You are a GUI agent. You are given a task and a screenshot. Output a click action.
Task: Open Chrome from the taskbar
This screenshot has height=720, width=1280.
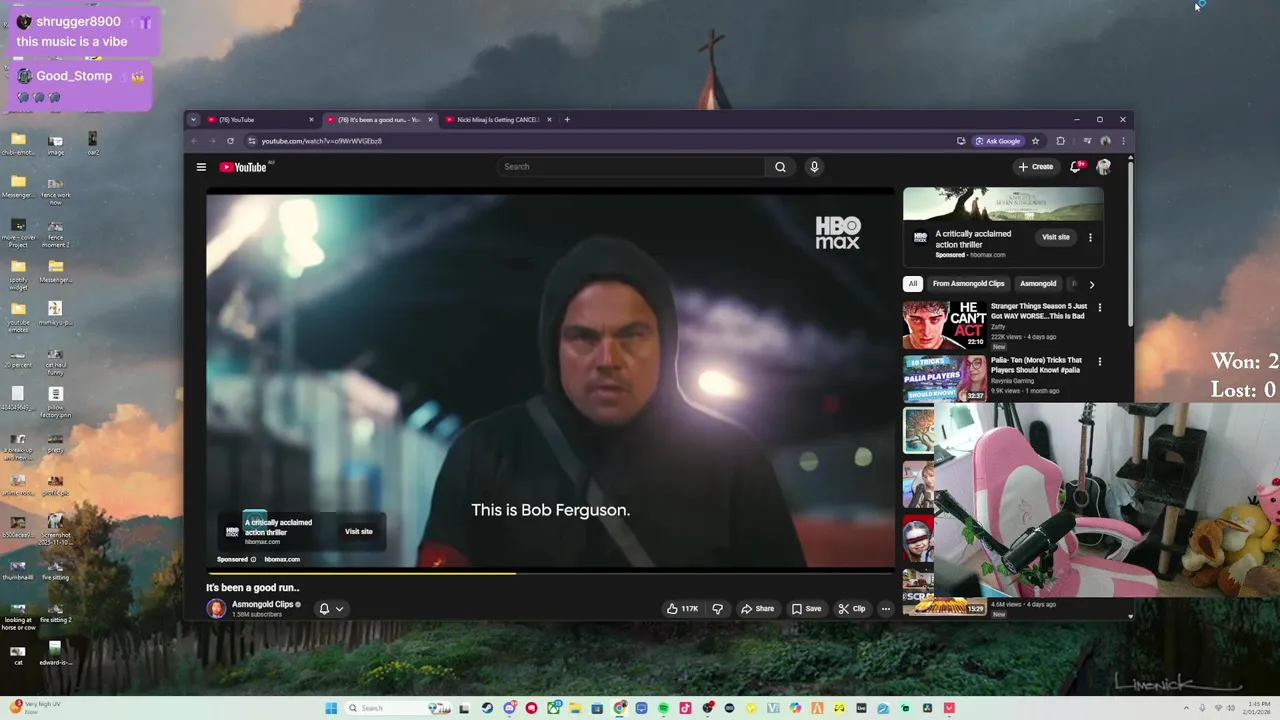pyautogui.click(x=619, y=708)
